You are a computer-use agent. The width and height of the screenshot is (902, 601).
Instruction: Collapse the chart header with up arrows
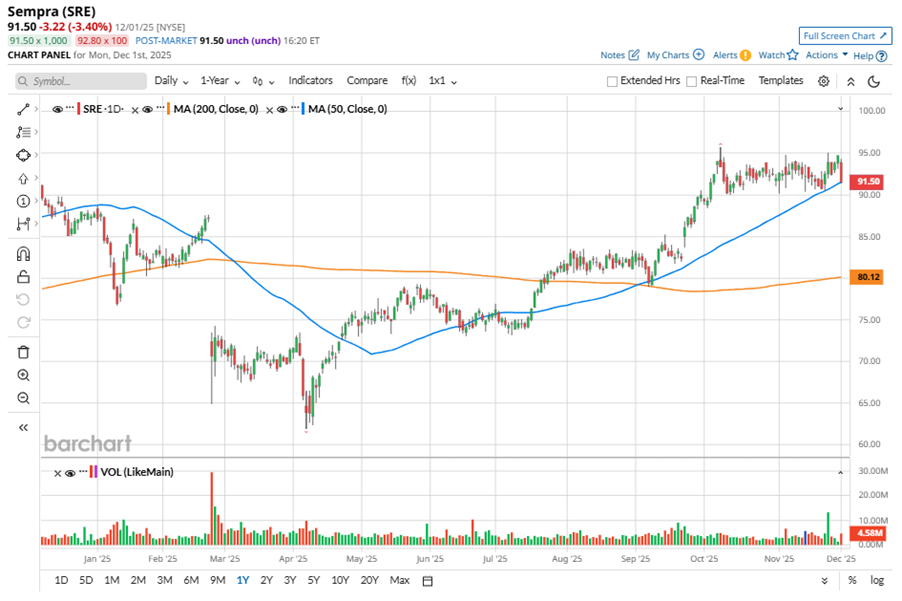(x=851, y=81)
